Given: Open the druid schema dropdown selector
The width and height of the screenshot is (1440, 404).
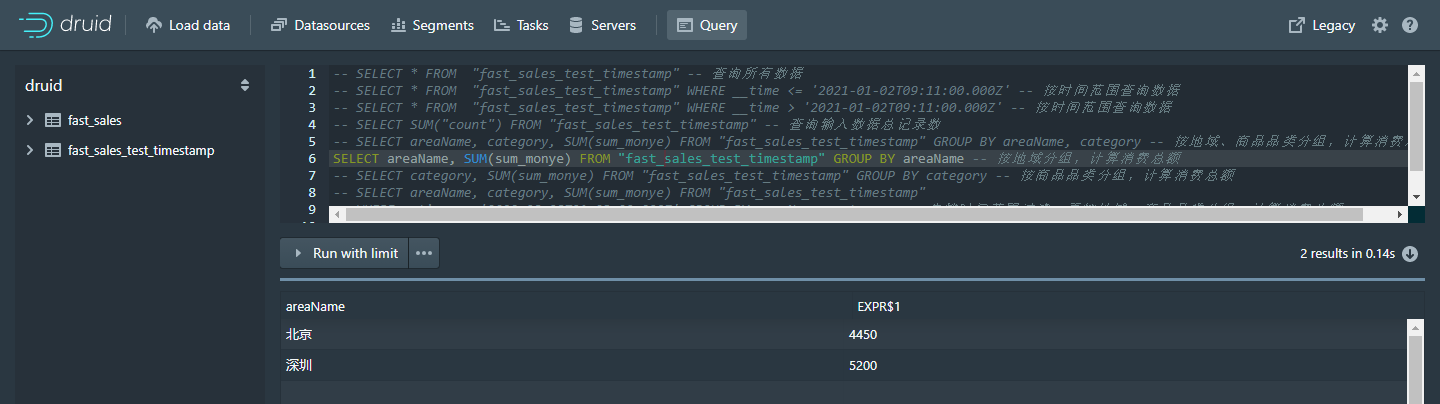Looking at the screenshot, I should coord(138,86).
